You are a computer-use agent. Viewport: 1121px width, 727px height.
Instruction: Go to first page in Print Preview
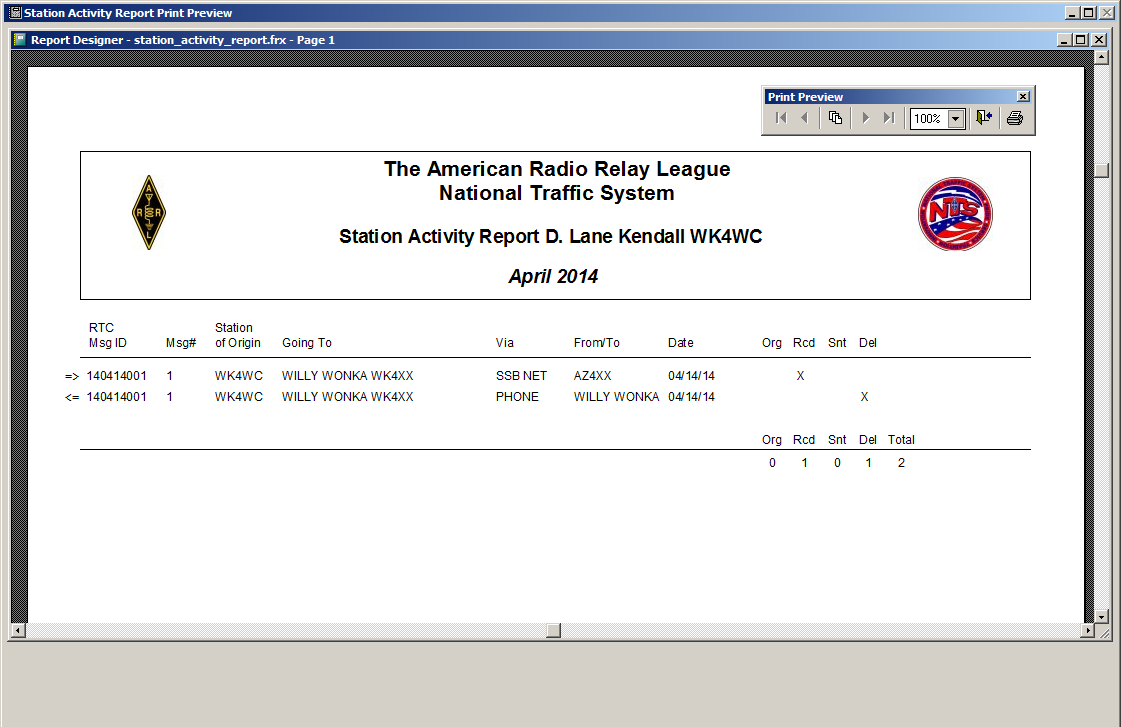[781, 118]
